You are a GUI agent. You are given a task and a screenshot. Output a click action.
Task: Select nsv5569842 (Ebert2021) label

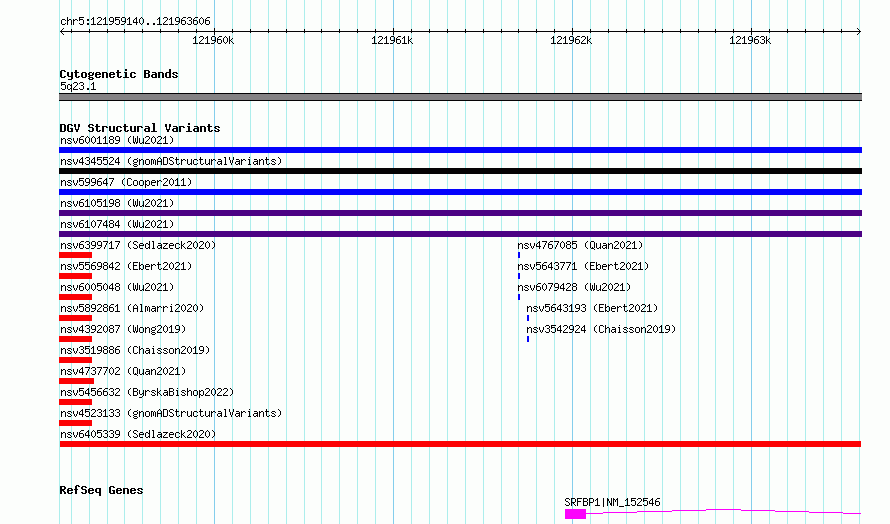(126, 266)
